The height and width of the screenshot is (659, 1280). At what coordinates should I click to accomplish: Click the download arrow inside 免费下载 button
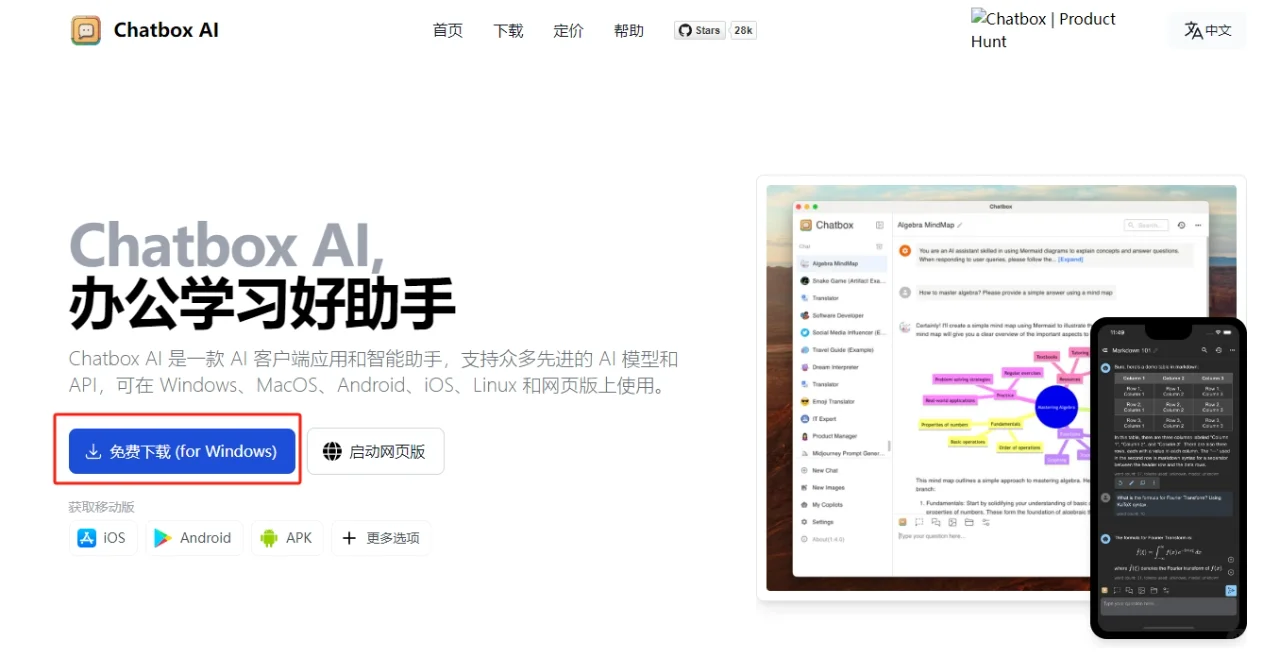[92, 451]
